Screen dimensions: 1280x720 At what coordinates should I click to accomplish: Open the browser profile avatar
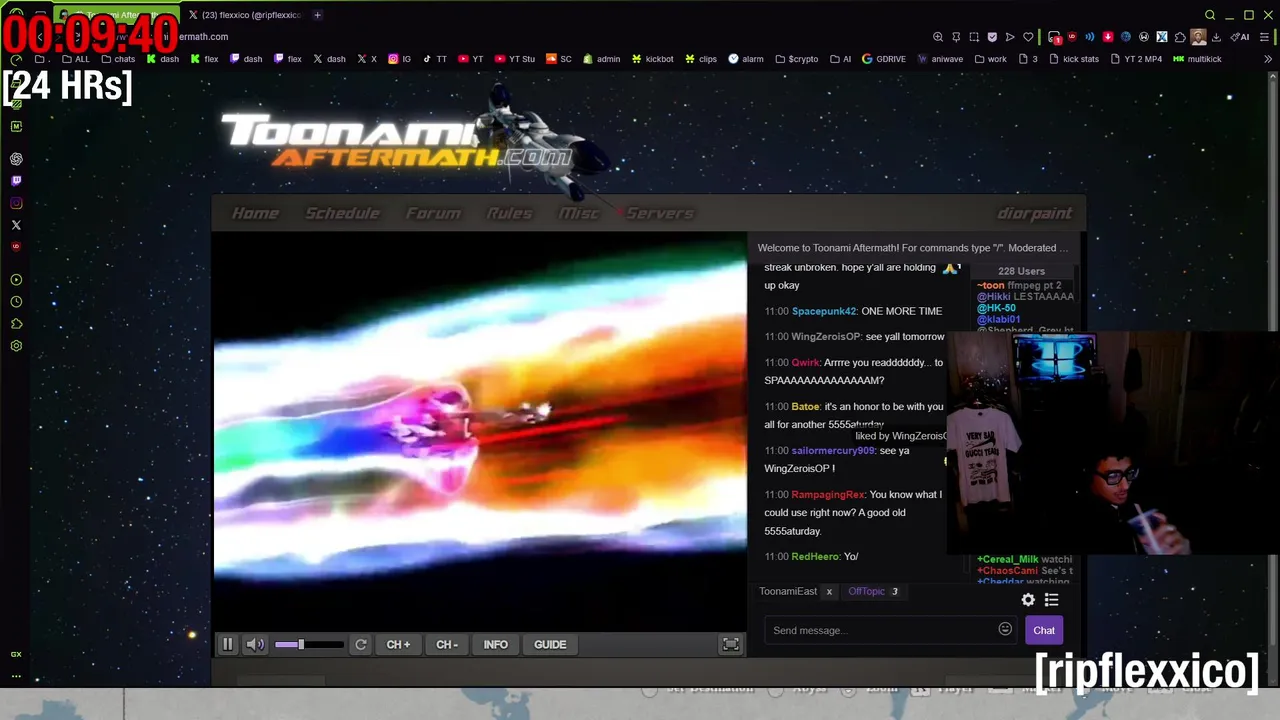coord(1198,37)
